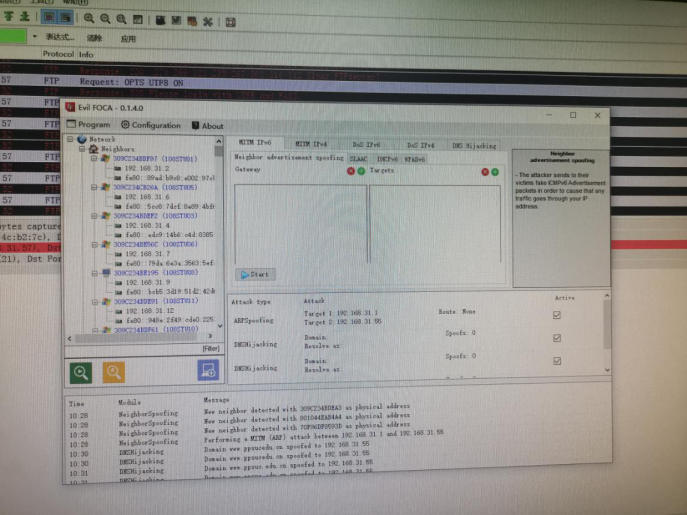Click the [Filter] input field
The image size is (687, 515).
(143, 349)
